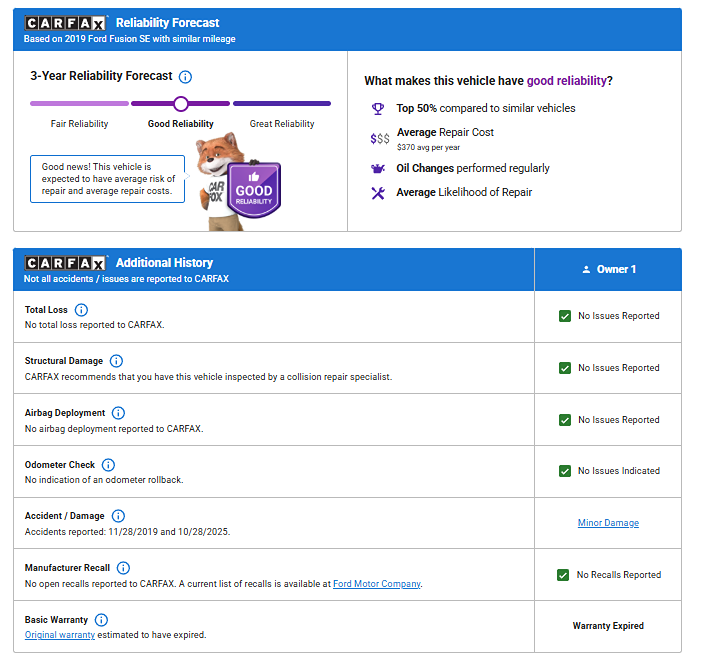Show Basic Warranty info tooltip
The width and height of the screenshot is (707, 657).
101,620
